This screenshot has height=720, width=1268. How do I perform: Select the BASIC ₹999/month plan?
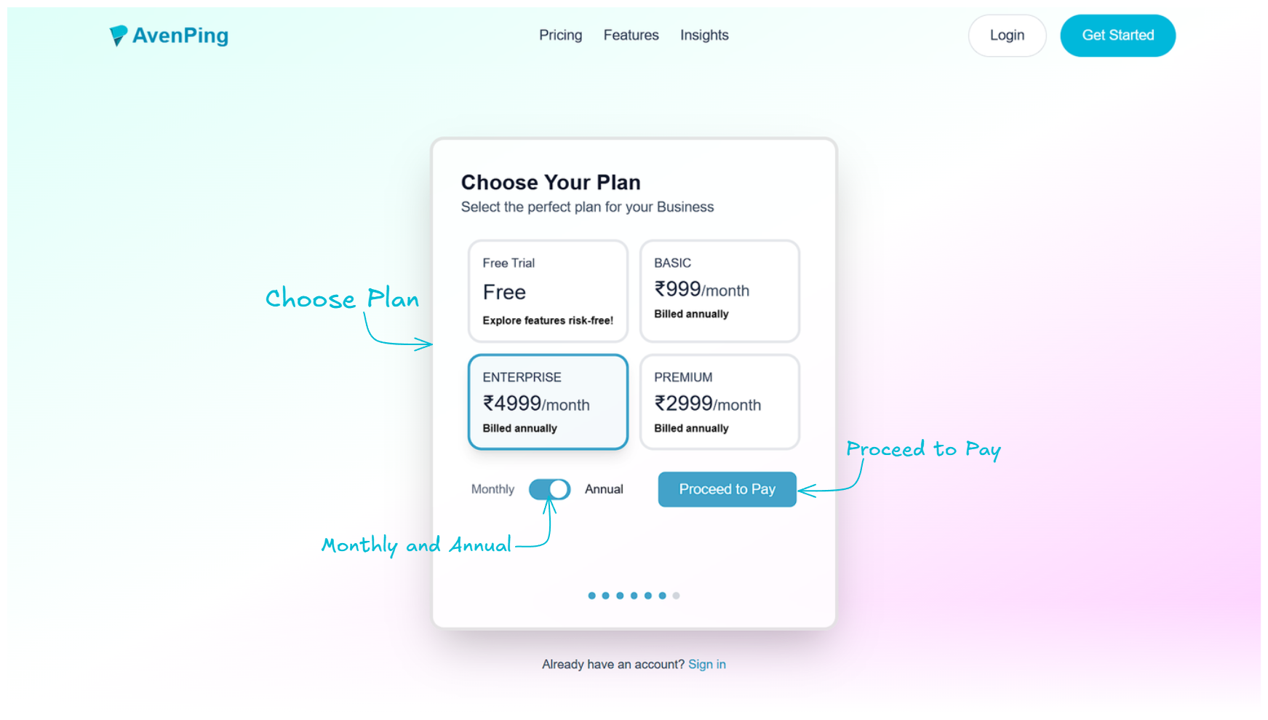coord(719,290)
